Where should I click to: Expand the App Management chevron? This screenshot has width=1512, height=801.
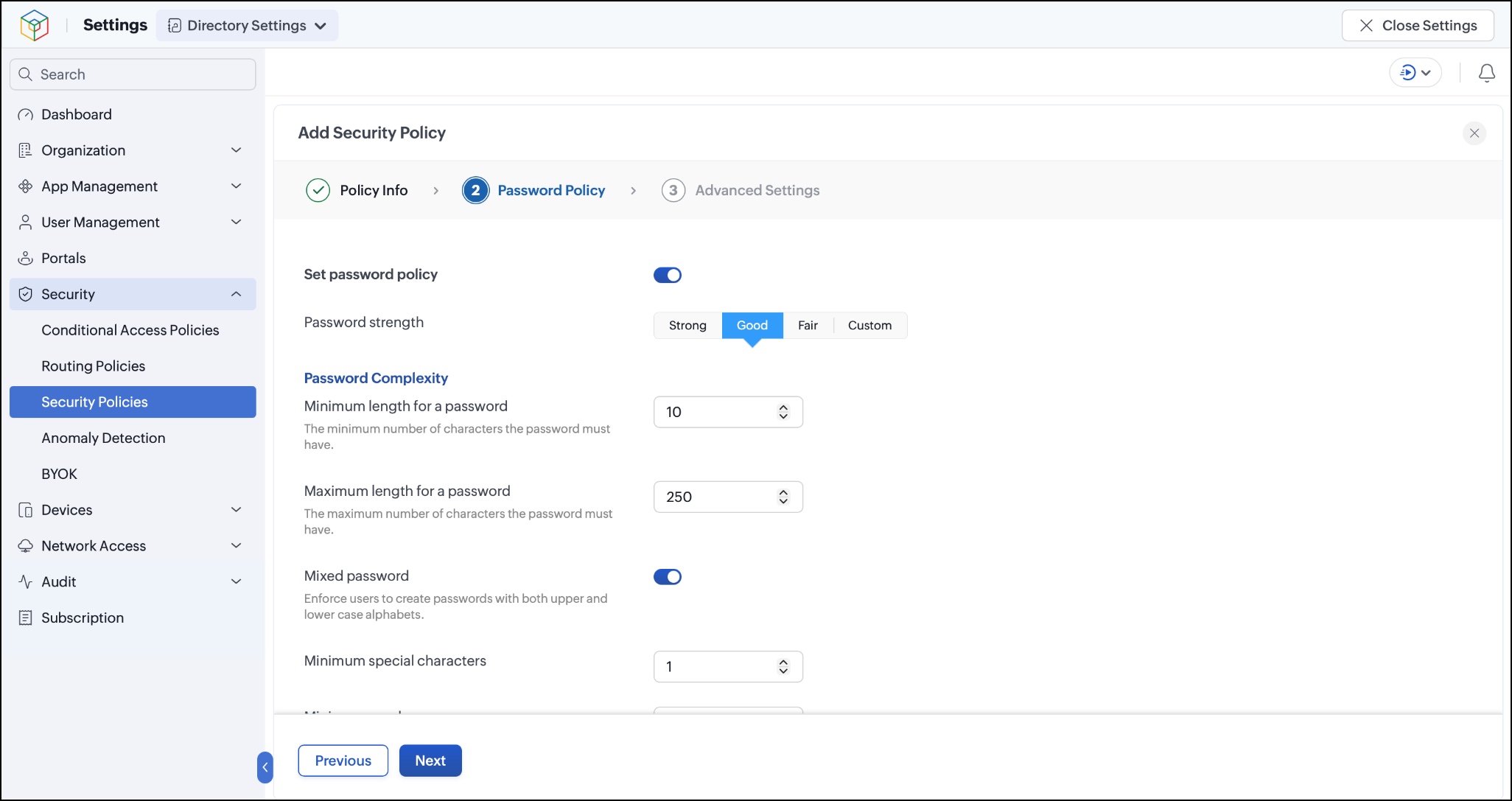237,186
